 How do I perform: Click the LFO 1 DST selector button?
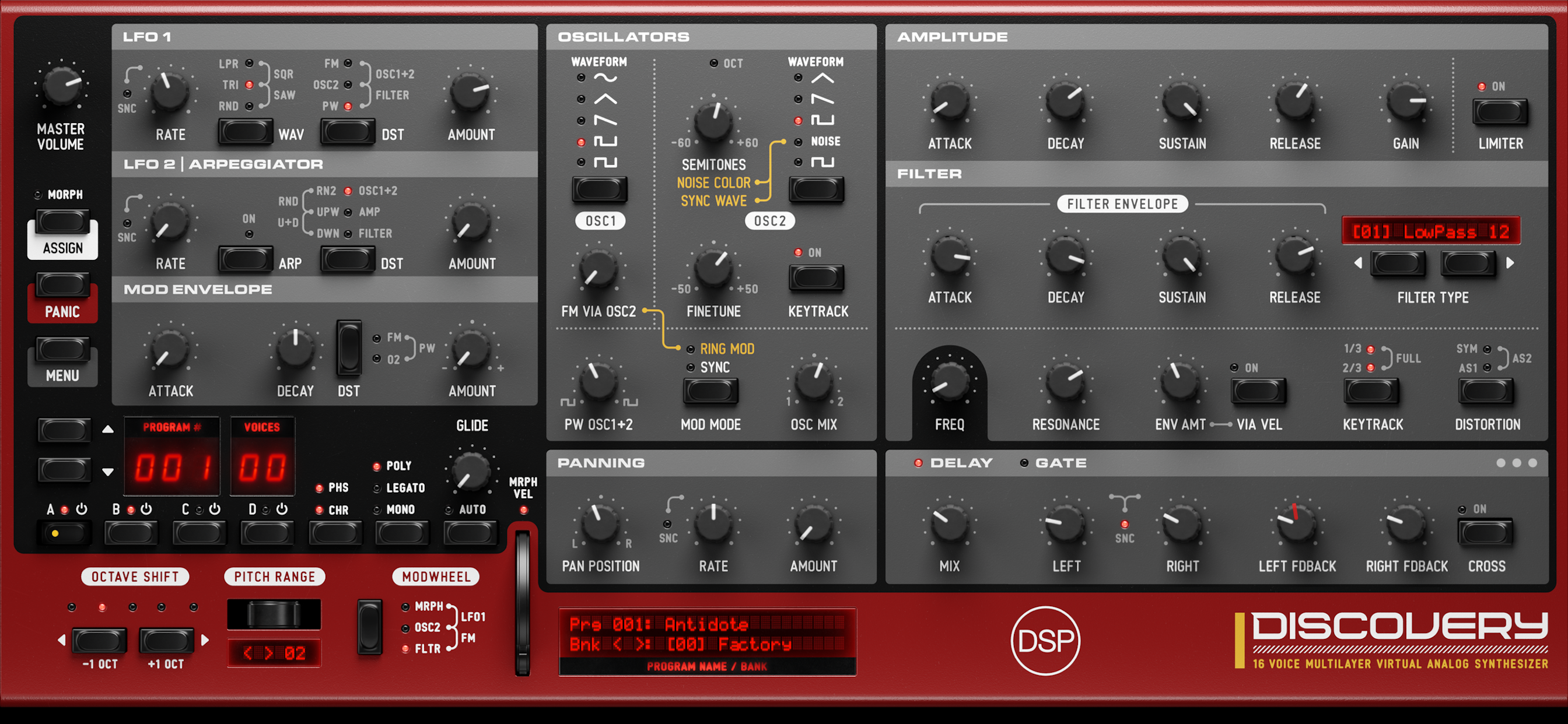tap(348, 131)
